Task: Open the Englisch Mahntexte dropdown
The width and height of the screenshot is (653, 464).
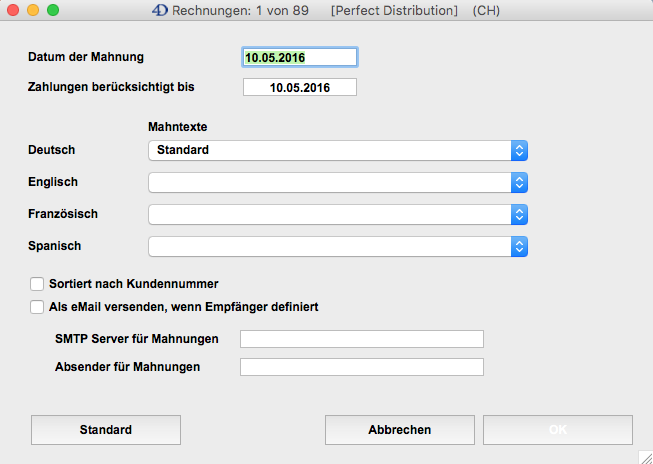Action: click(x=337, y=182)
